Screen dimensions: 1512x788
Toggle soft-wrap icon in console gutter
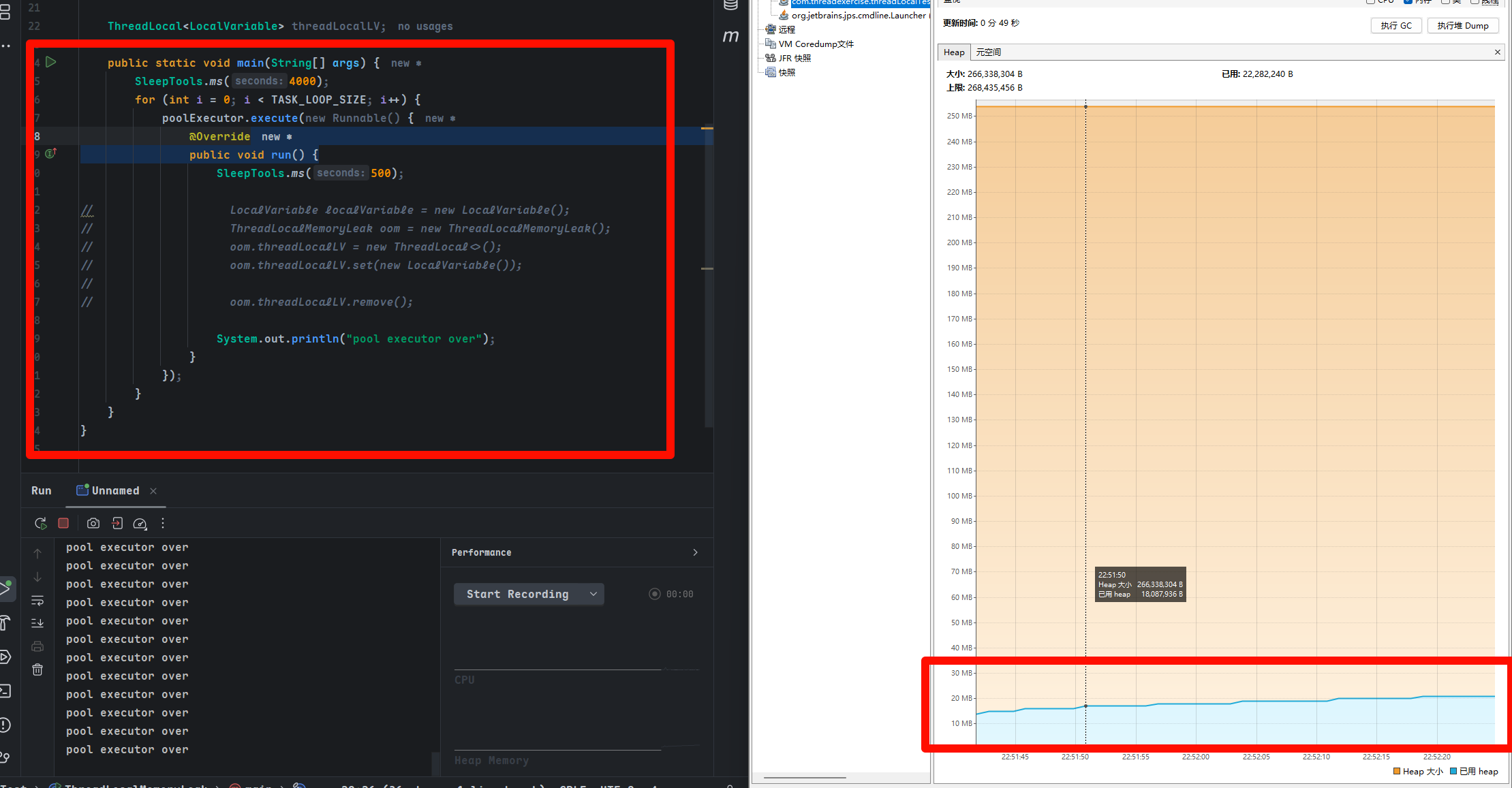[x=37, y=601]
